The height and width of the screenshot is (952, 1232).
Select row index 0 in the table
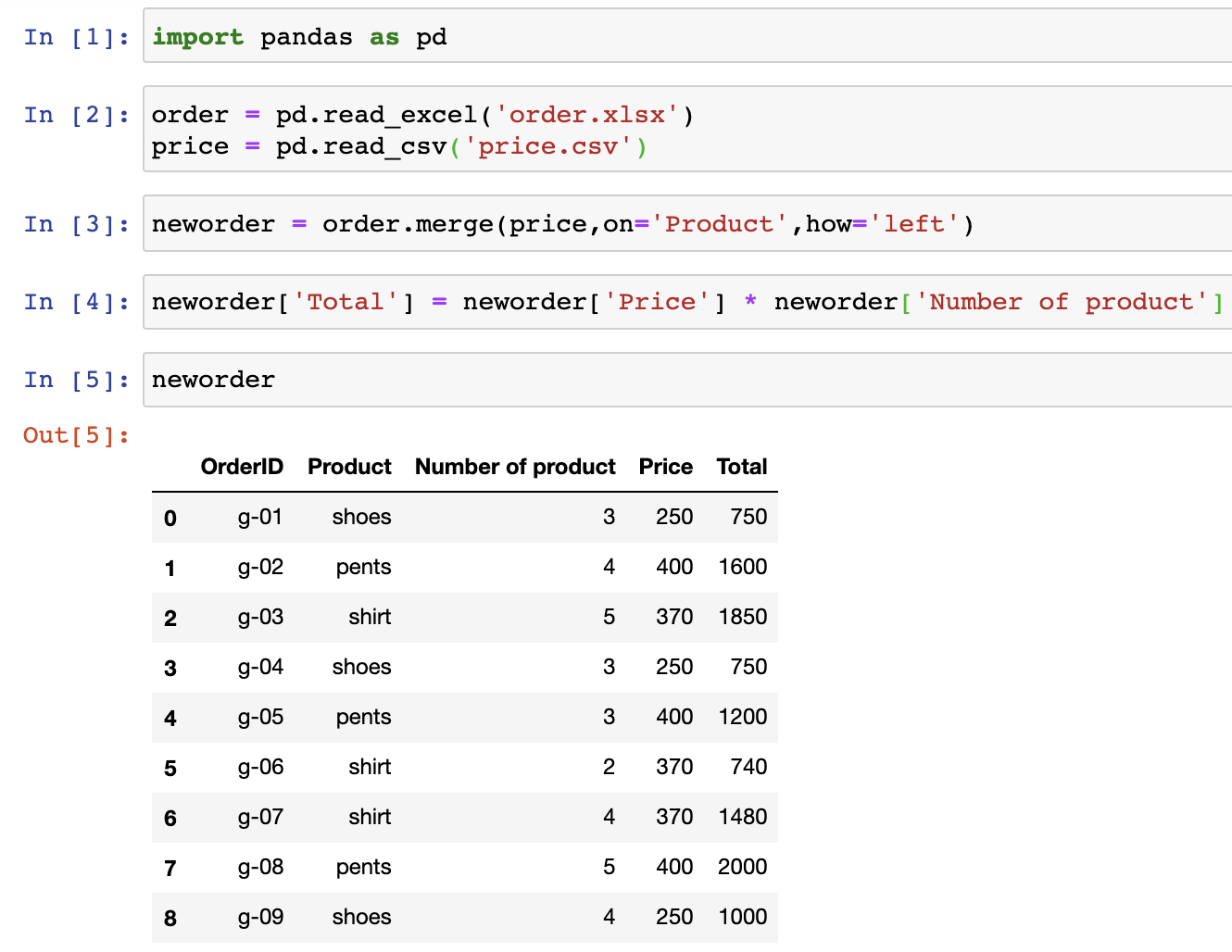(x=170, y=518)
